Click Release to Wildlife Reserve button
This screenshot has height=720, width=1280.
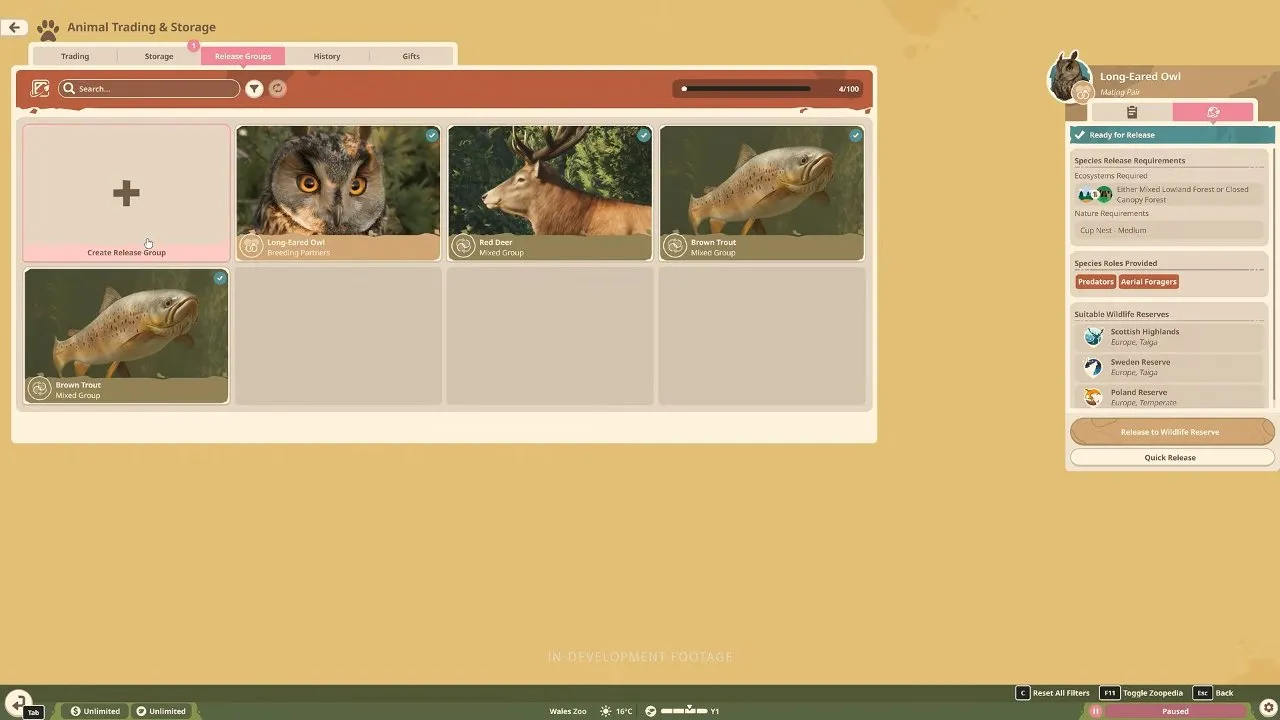[x=1172, y=432]
